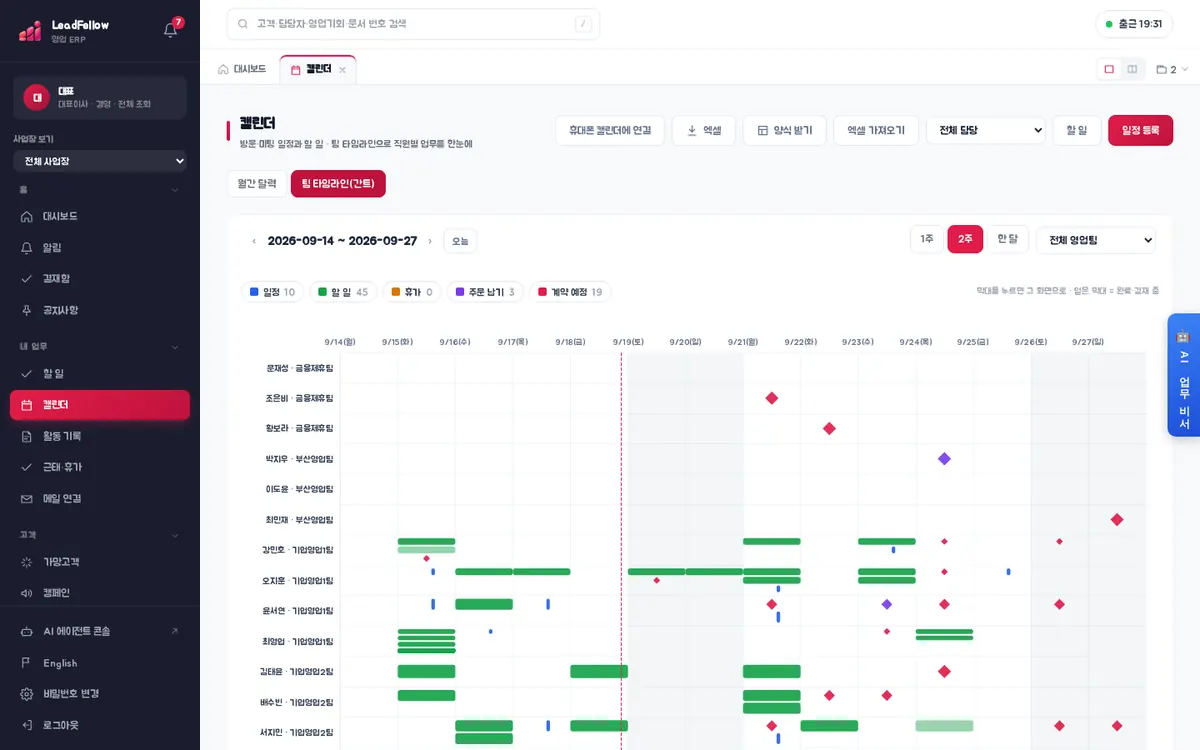Click the 엑셀 download button

coord(704,130)
